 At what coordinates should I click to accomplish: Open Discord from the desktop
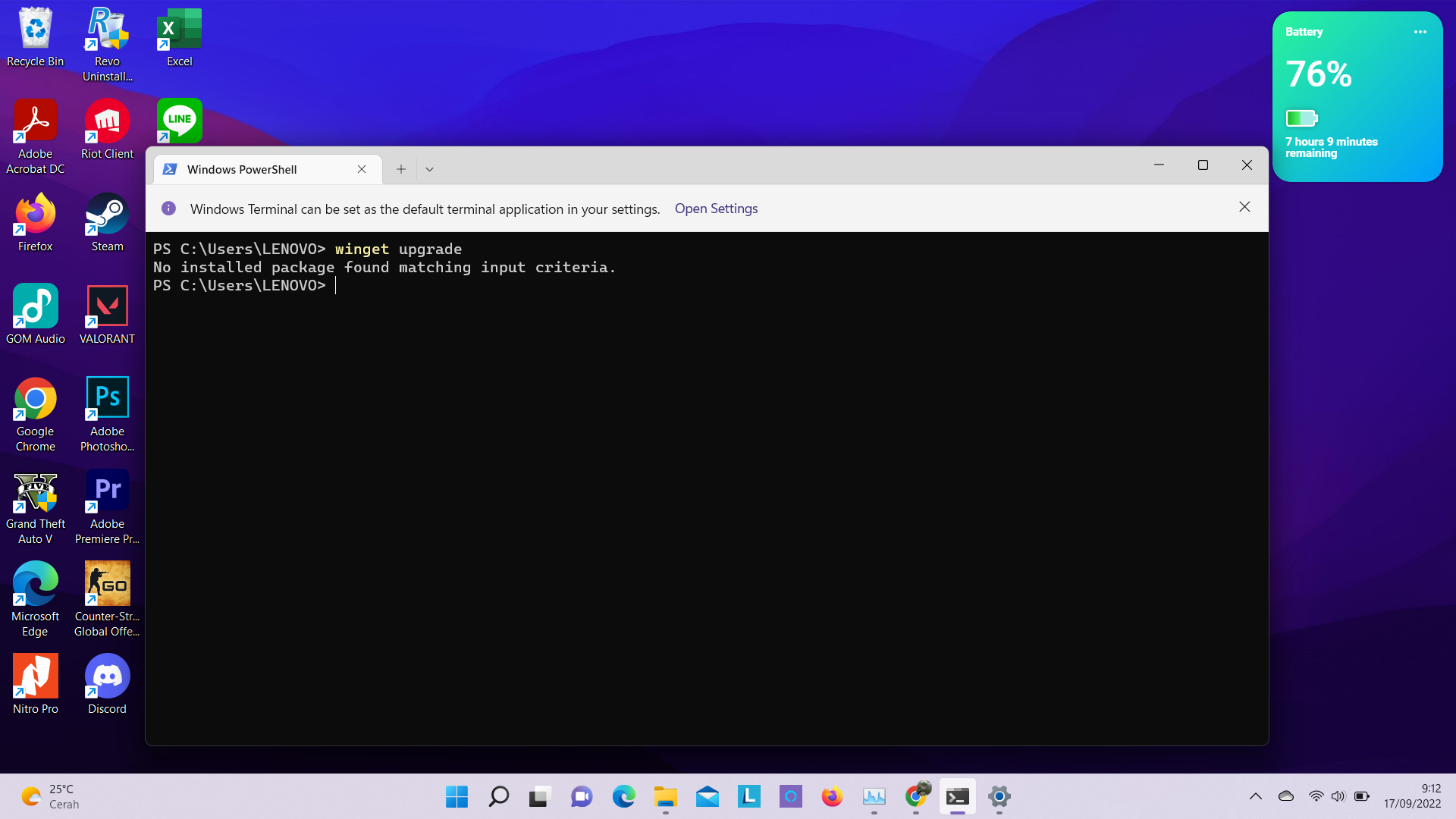pyautogui.click(x=107, y=677)
